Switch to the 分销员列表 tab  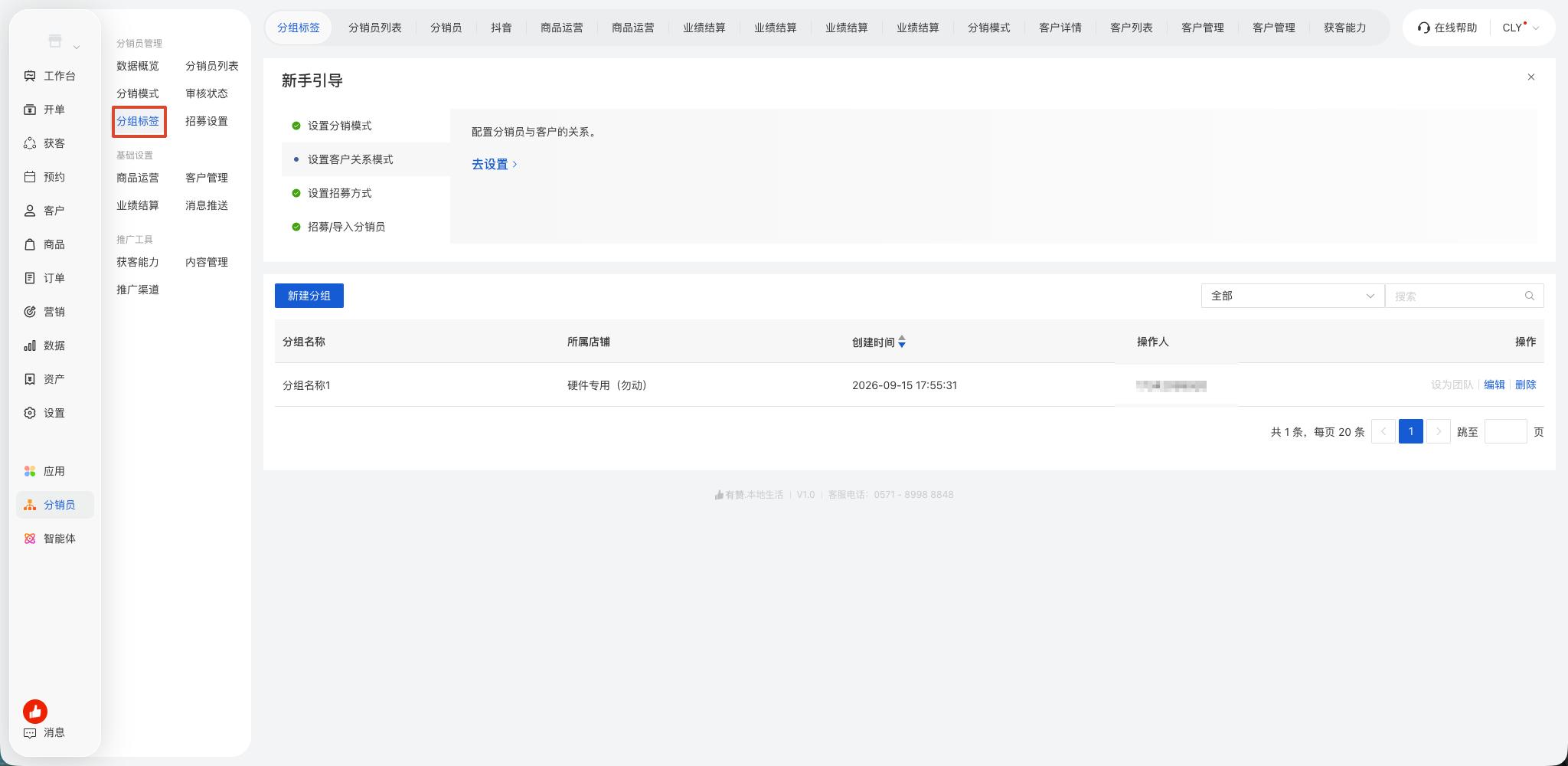pos(374,28)
